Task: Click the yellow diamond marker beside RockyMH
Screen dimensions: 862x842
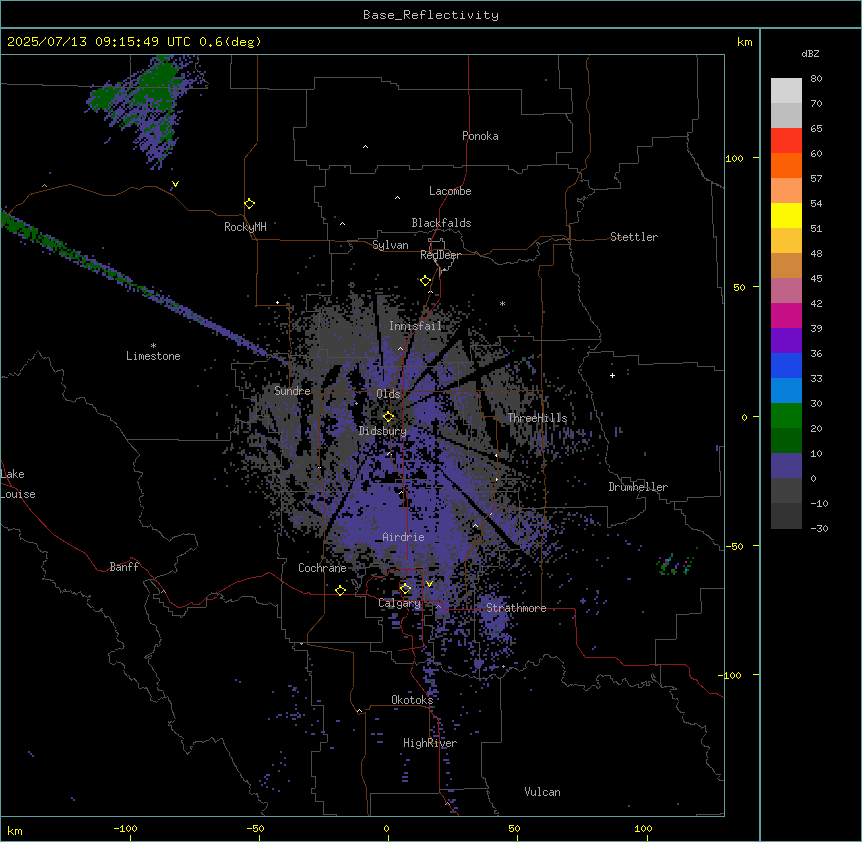Action: pos(250,204)
